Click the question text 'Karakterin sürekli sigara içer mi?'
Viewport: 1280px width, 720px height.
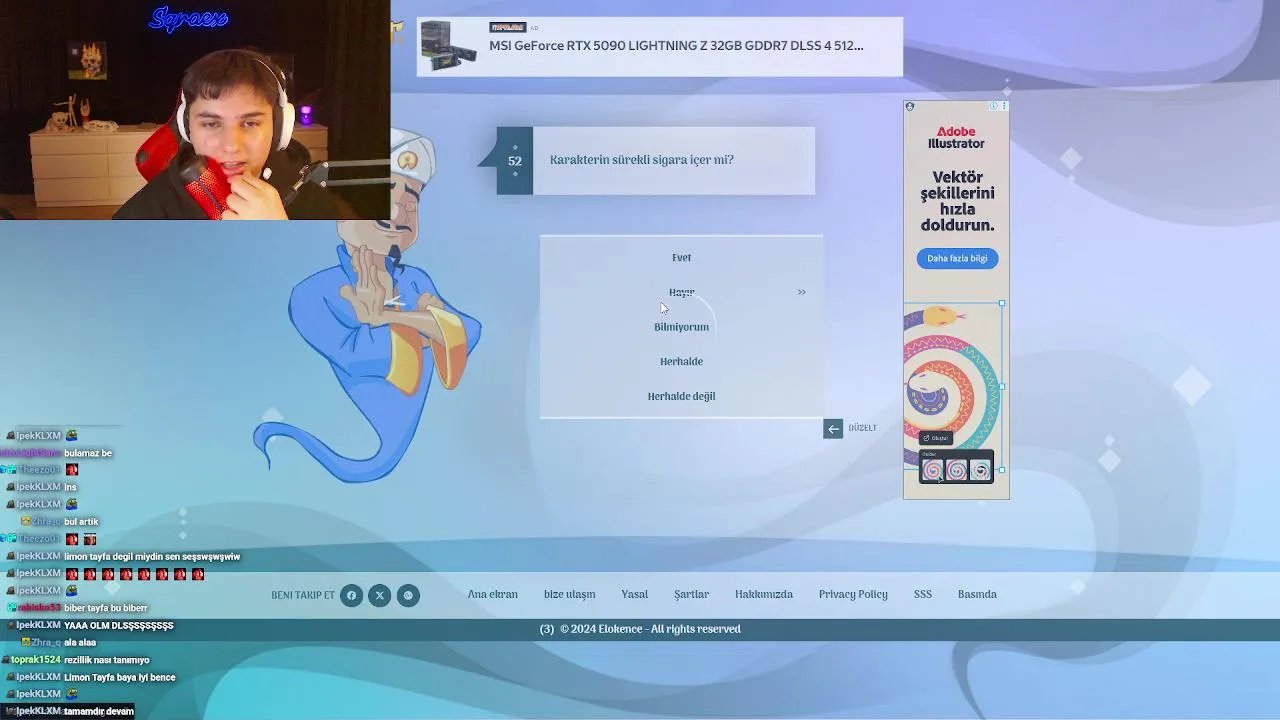641,160
